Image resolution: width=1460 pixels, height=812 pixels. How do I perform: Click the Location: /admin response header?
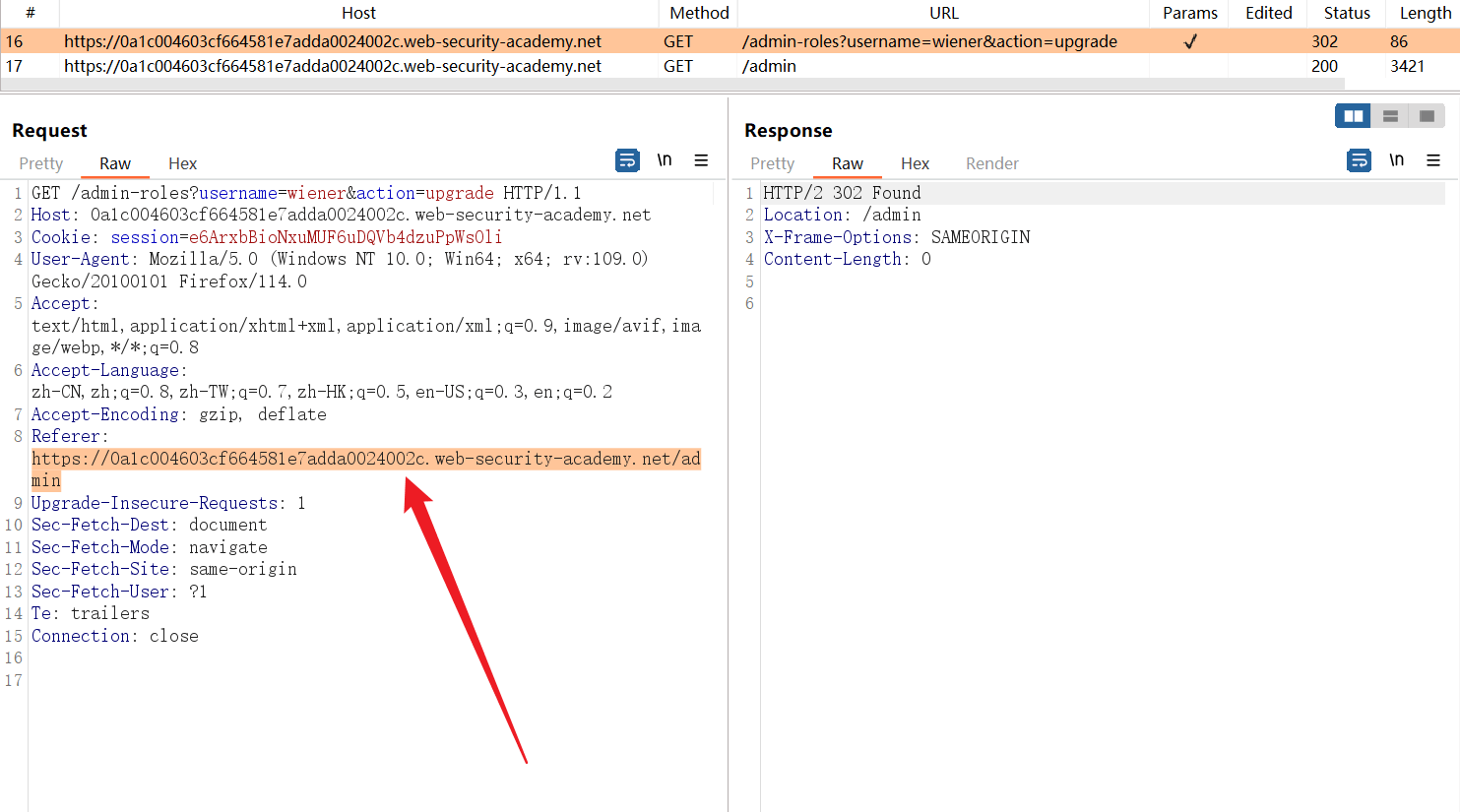coord(843,215)
